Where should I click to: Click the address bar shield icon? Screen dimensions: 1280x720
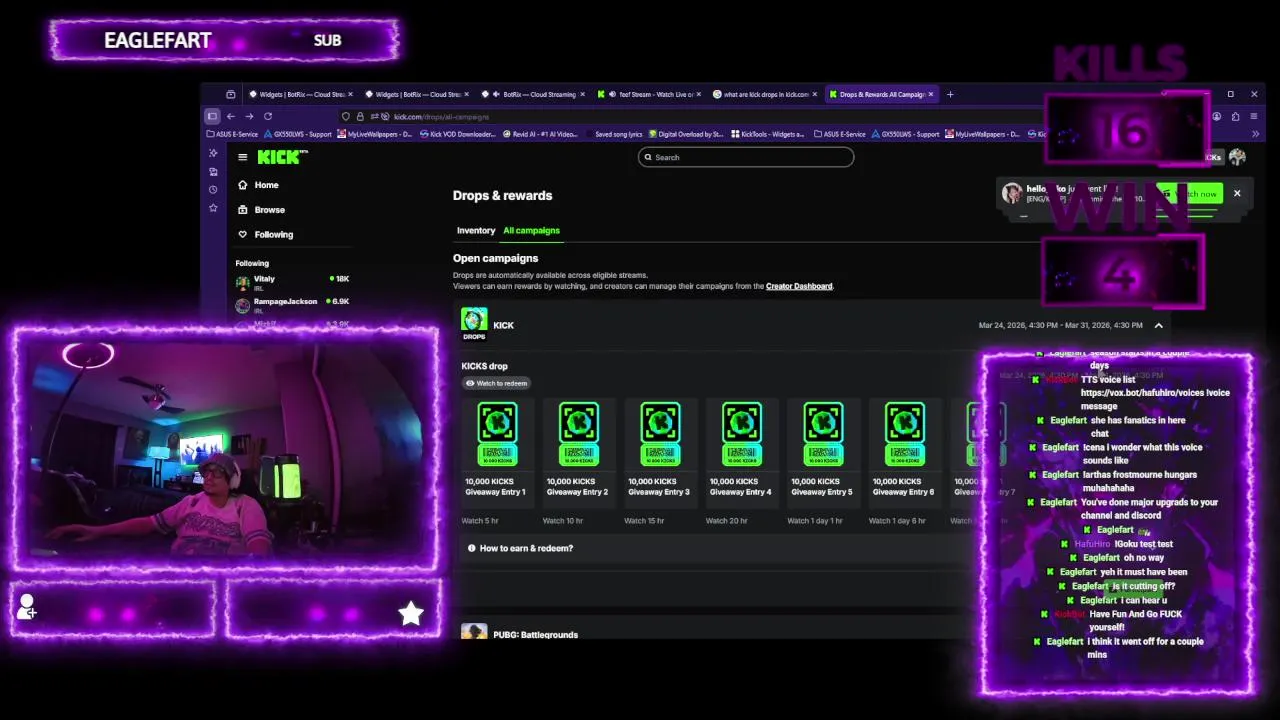346,117
